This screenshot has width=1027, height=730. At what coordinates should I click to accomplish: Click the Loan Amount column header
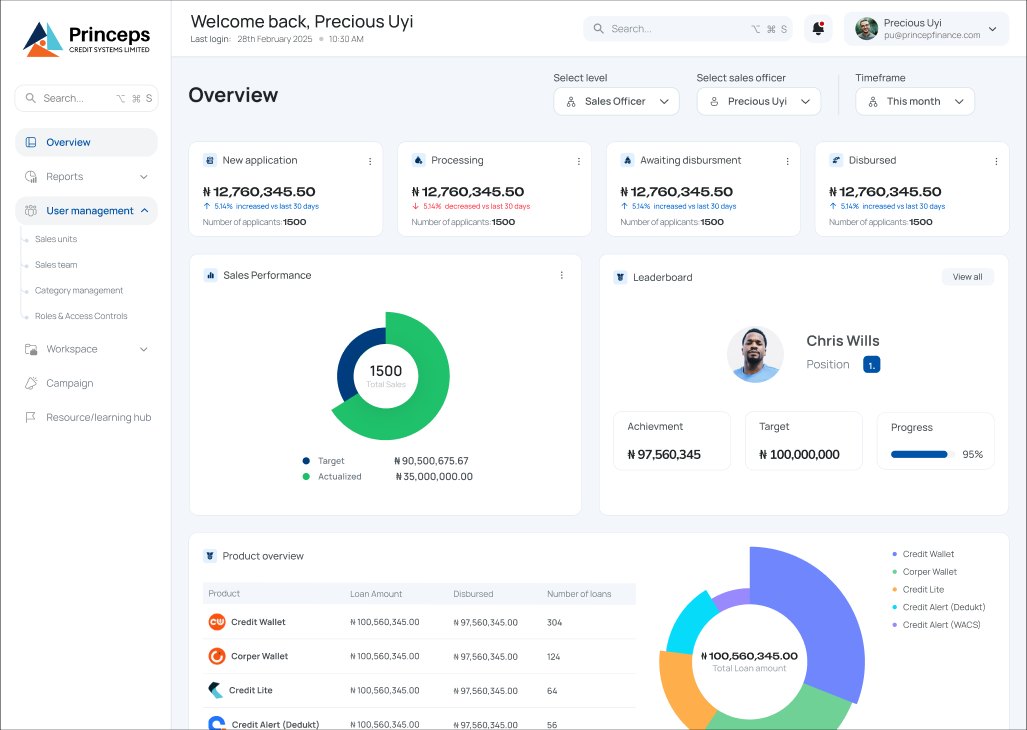pos(376,594)
